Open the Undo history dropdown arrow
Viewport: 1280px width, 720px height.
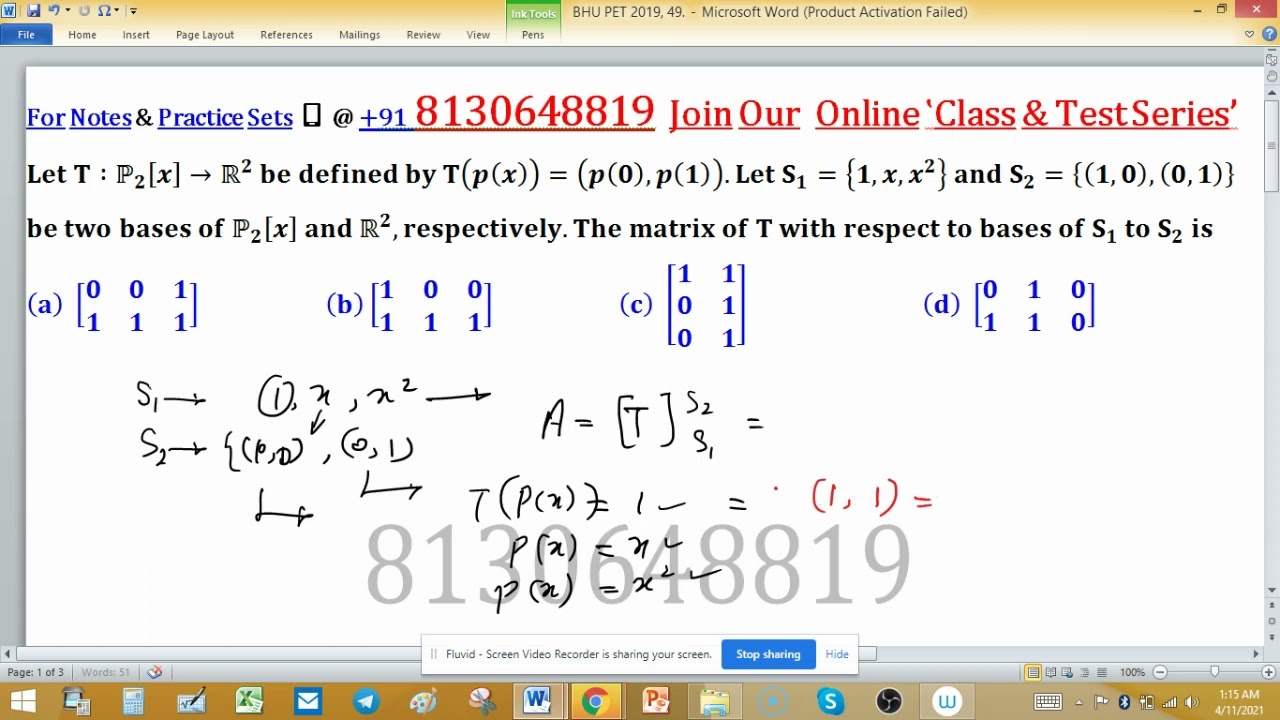click(68, 11)
